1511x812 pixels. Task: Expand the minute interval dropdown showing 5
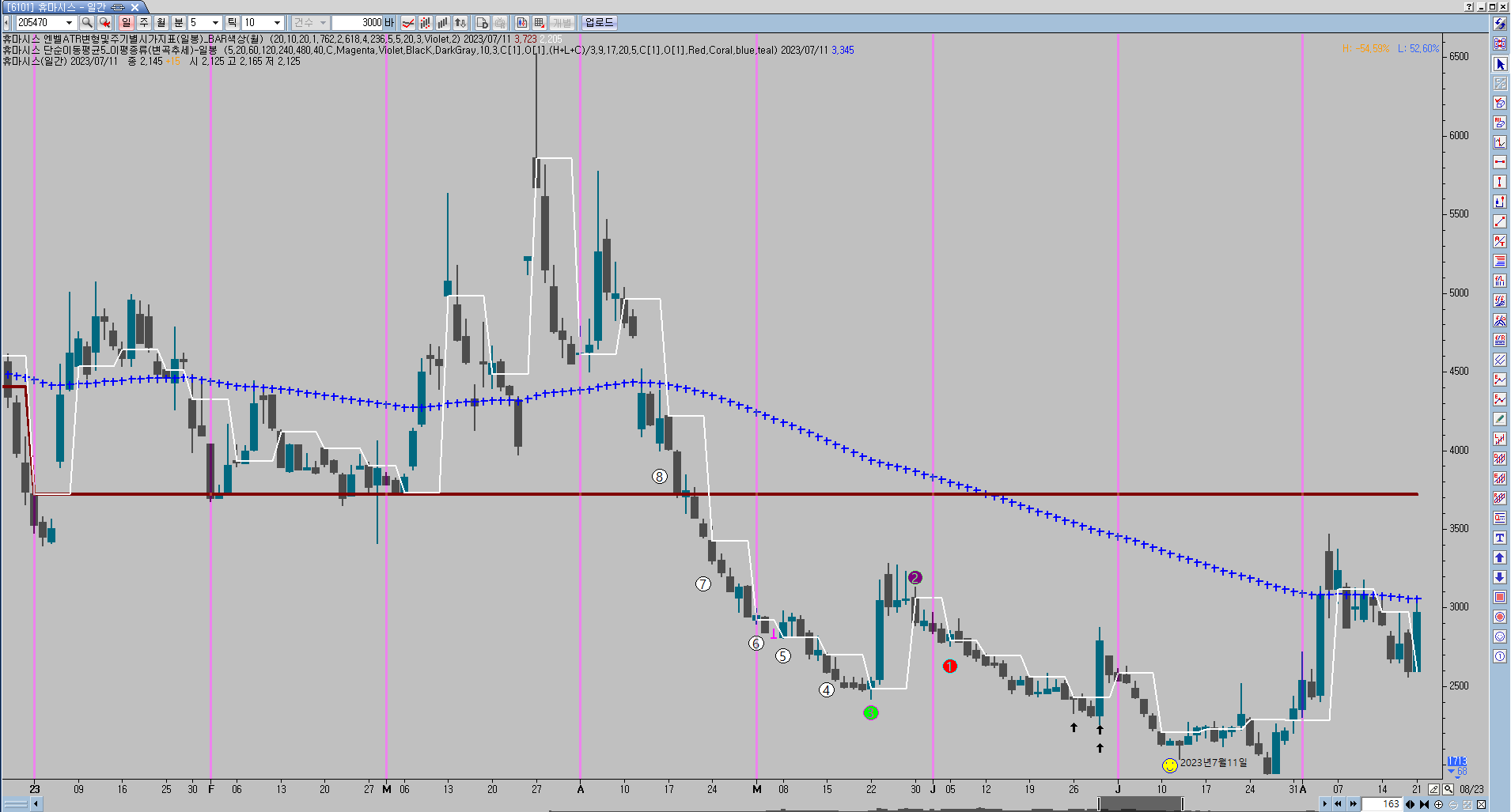point(215,23)
